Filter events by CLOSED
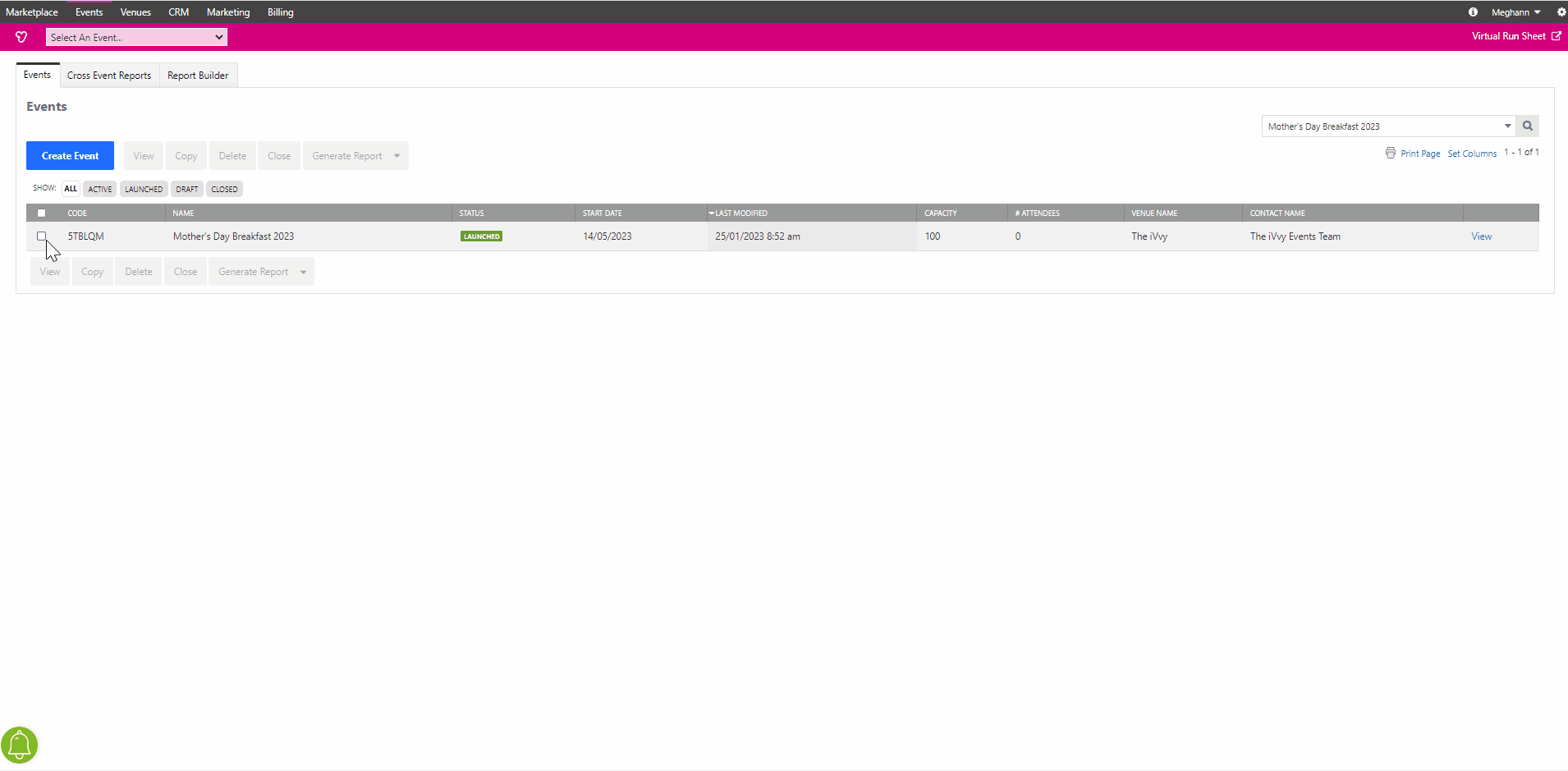This screenshot has height=771, width=1568. 224,189
